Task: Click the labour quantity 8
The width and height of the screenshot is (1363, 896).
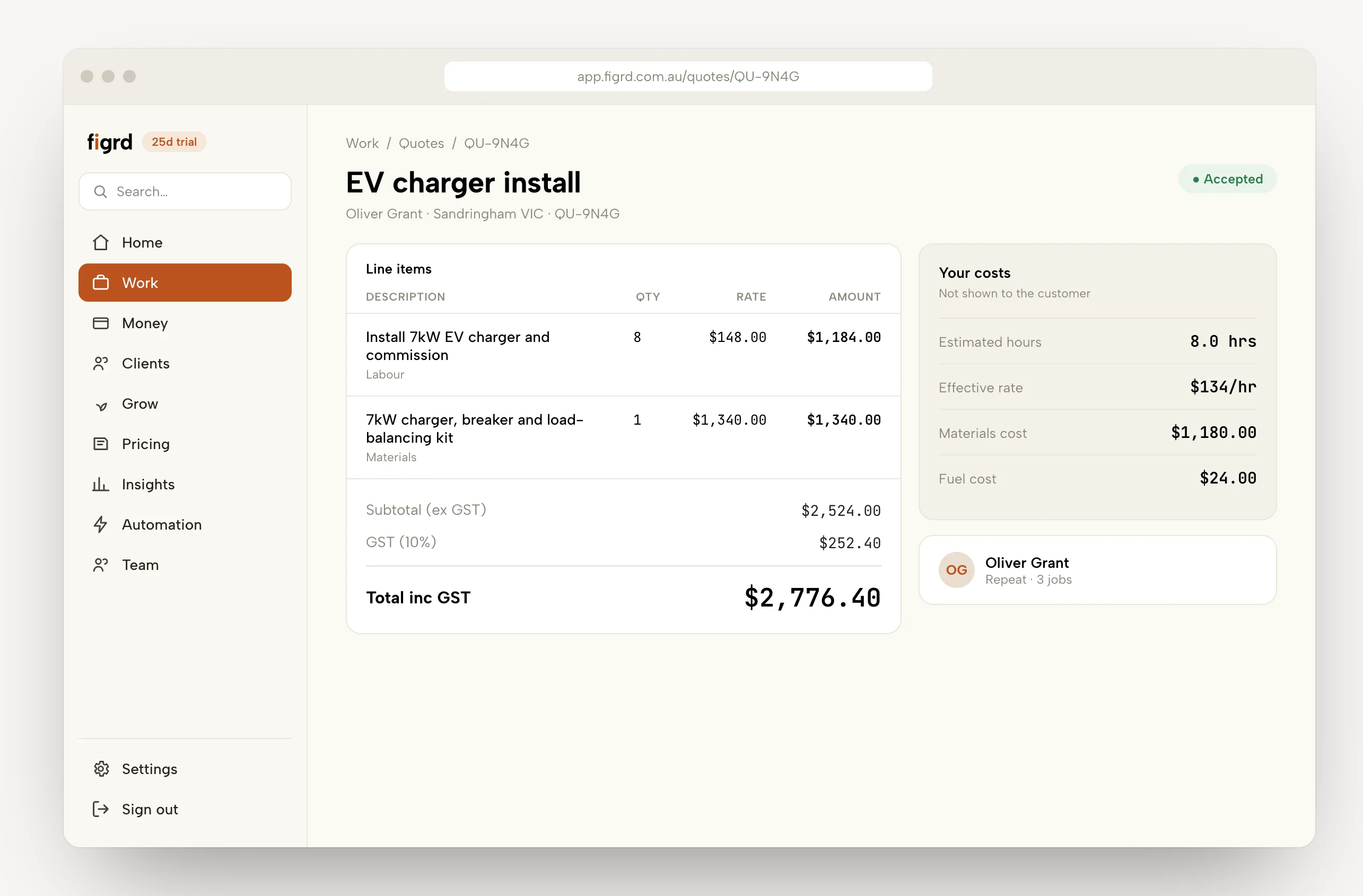Action: pyautogui.click(x=637, y=337)
